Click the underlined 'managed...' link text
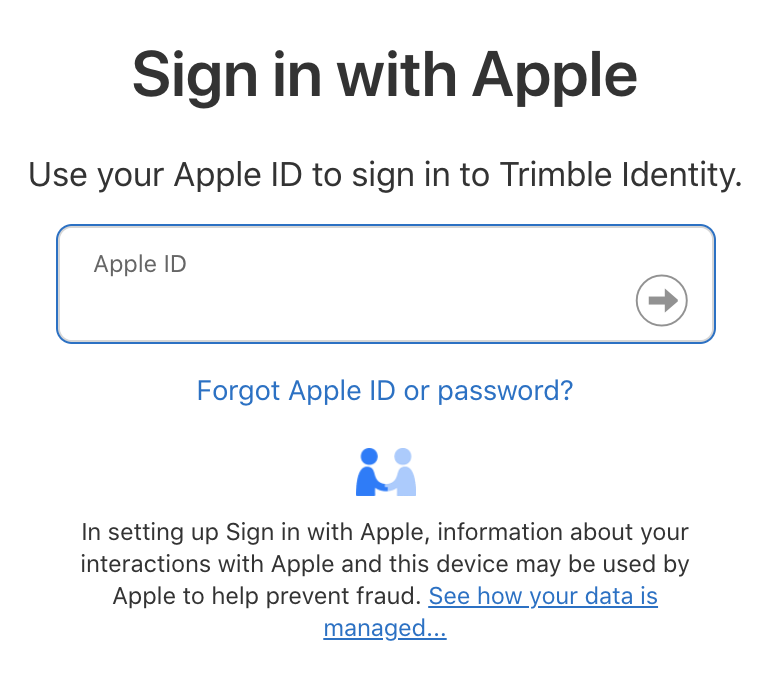This screenshot has height=698, width=782. (385, 628)
